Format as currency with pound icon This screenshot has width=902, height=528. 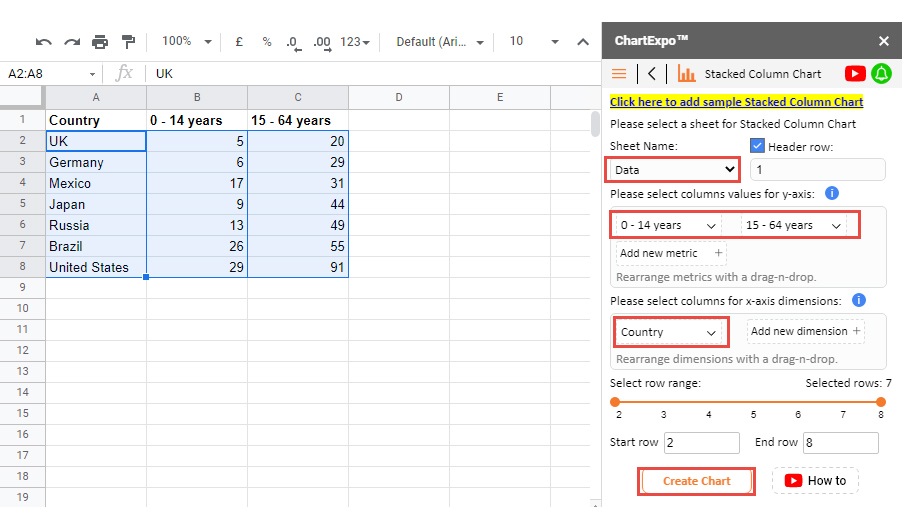[239, 41]
